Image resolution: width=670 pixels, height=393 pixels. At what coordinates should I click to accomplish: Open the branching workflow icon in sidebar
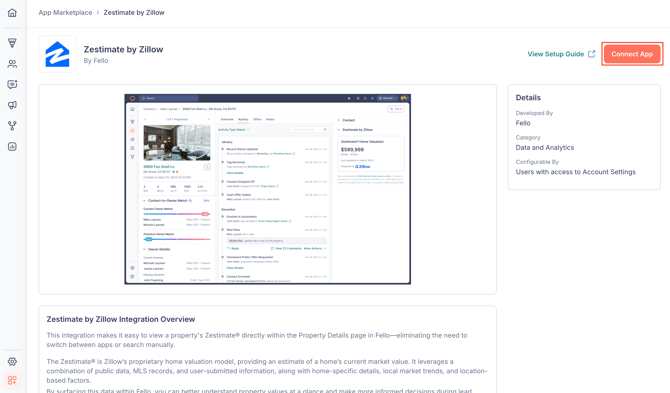12,126
